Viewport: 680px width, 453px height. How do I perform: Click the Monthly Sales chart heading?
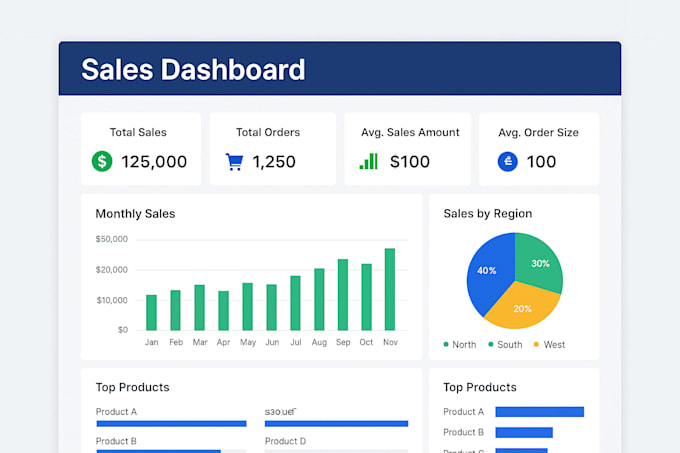(135, 214)
